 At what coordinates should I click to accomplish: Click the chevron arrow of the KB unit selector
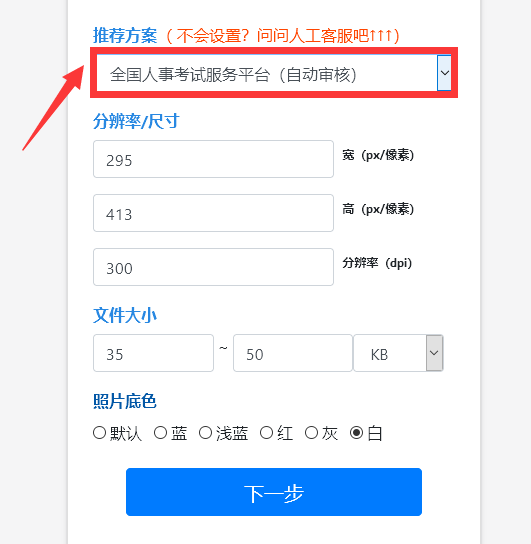434,353
